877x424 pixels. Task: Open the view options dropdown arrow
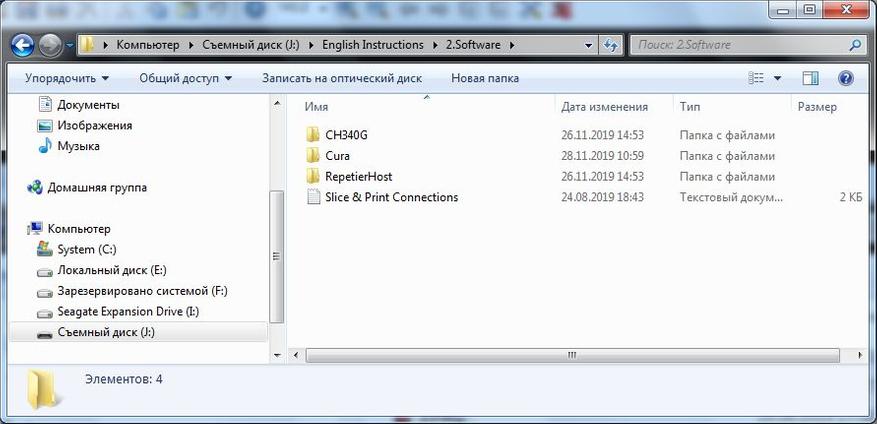point(778,78)
